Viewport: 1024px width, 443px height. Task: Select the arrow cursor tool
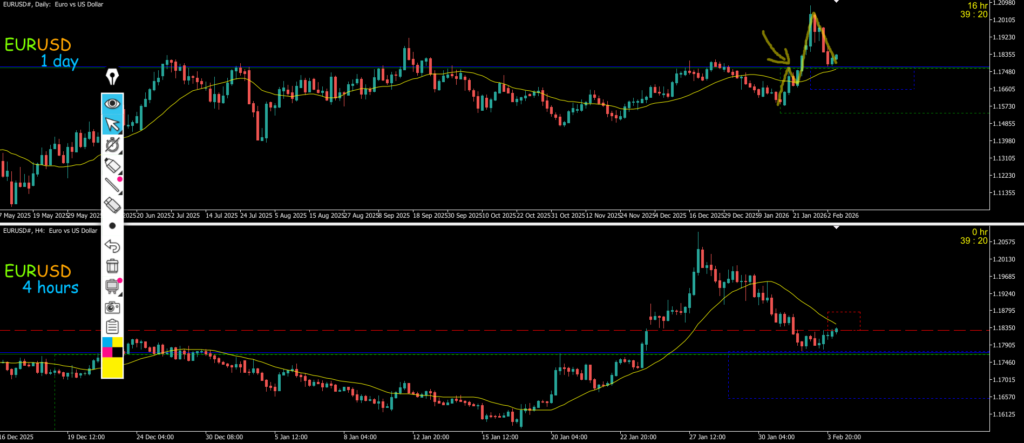click(112, 123)
